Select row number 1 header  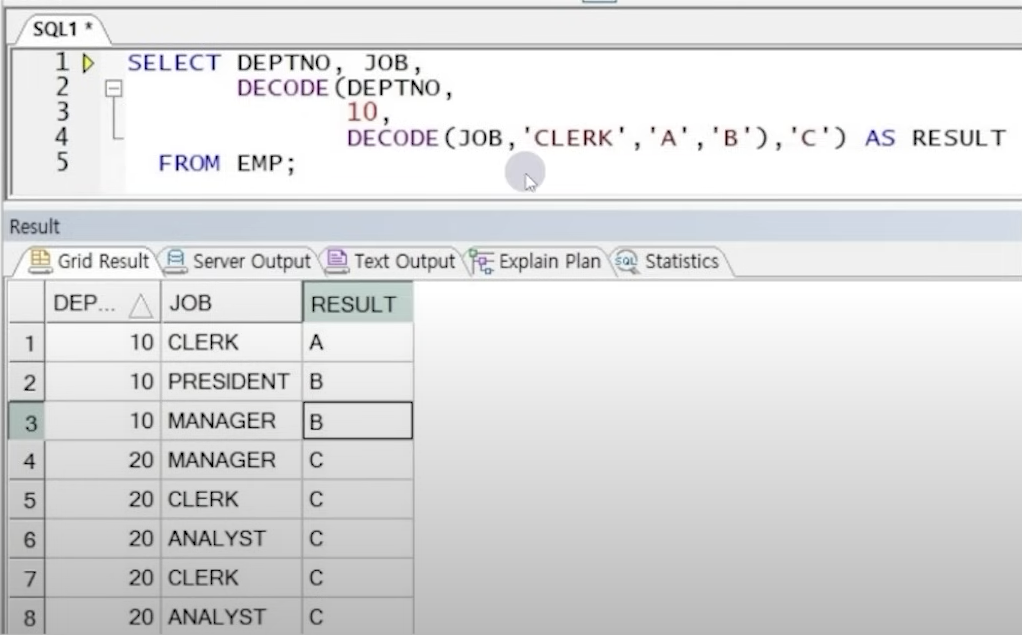27,342
